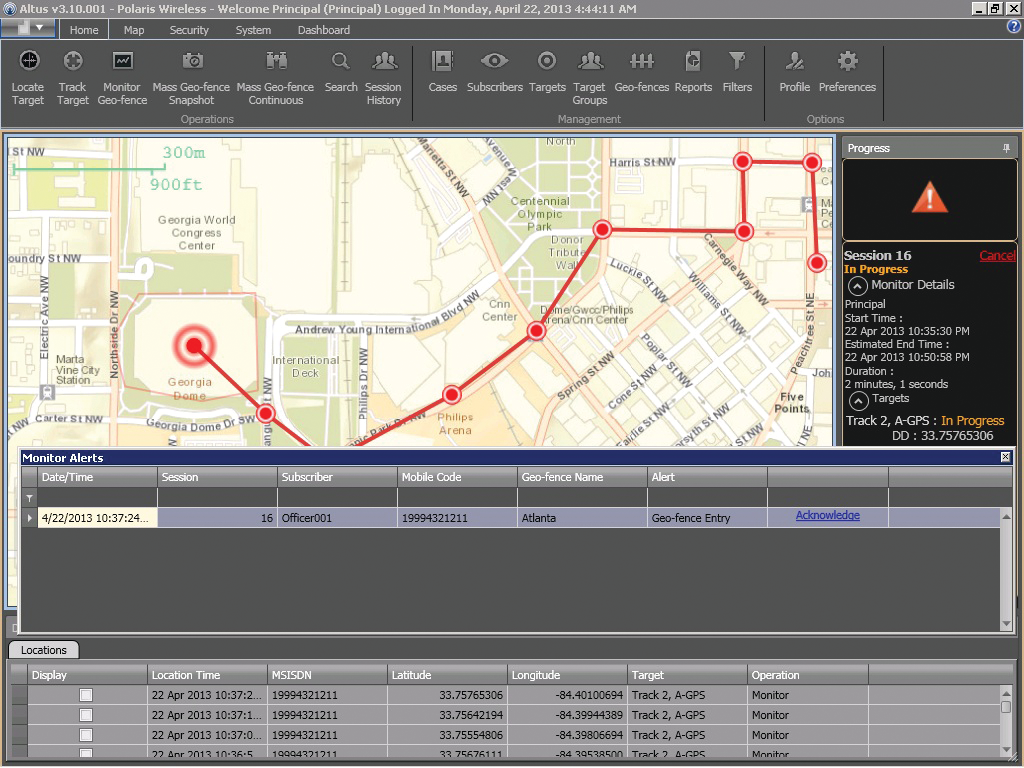
Task: Collapse the Targets section
Action: (x=857, y=399)
